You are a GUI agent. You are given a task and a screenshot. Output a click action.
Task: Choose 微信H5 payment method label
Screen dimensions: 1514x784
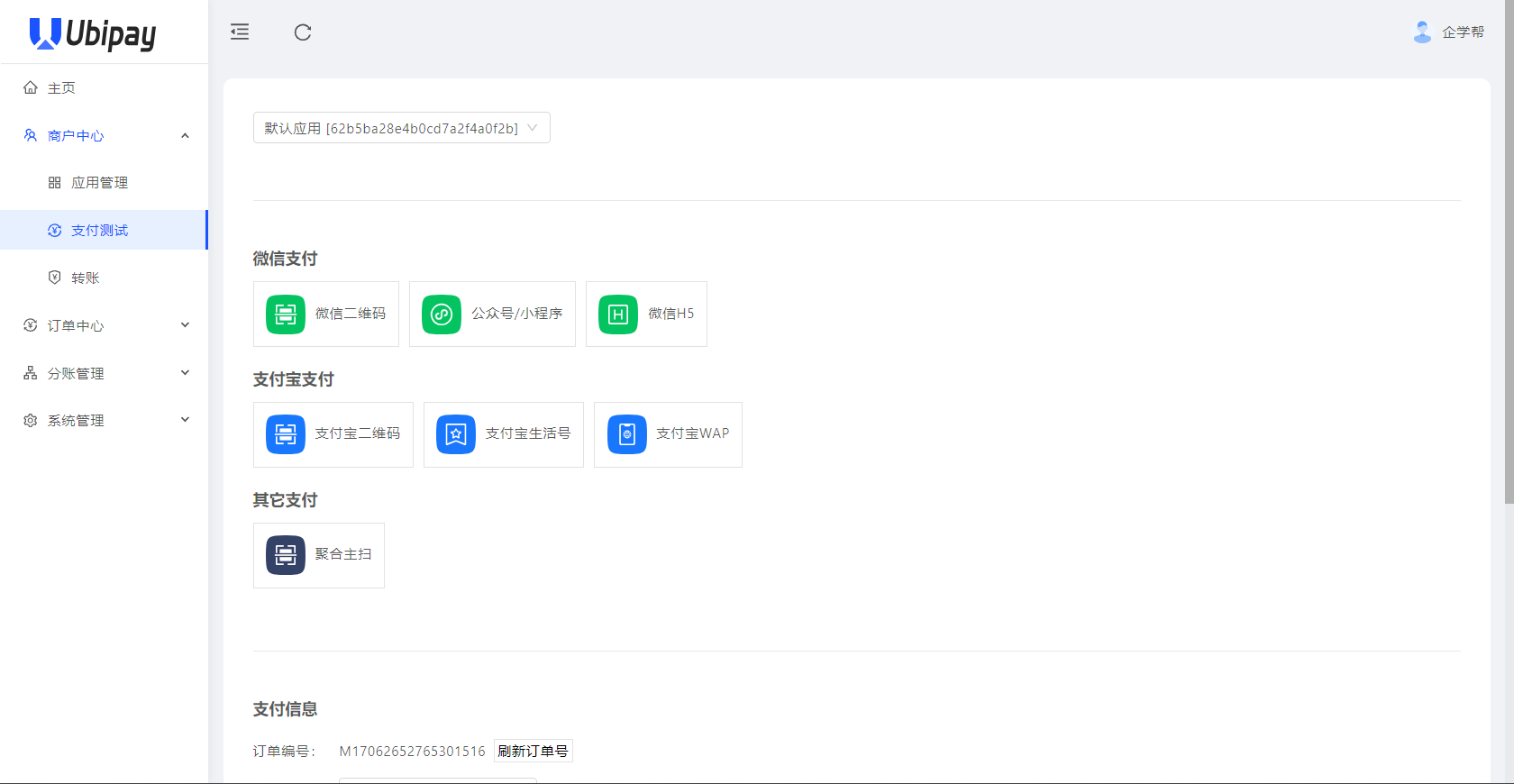(x=671, y=314)
